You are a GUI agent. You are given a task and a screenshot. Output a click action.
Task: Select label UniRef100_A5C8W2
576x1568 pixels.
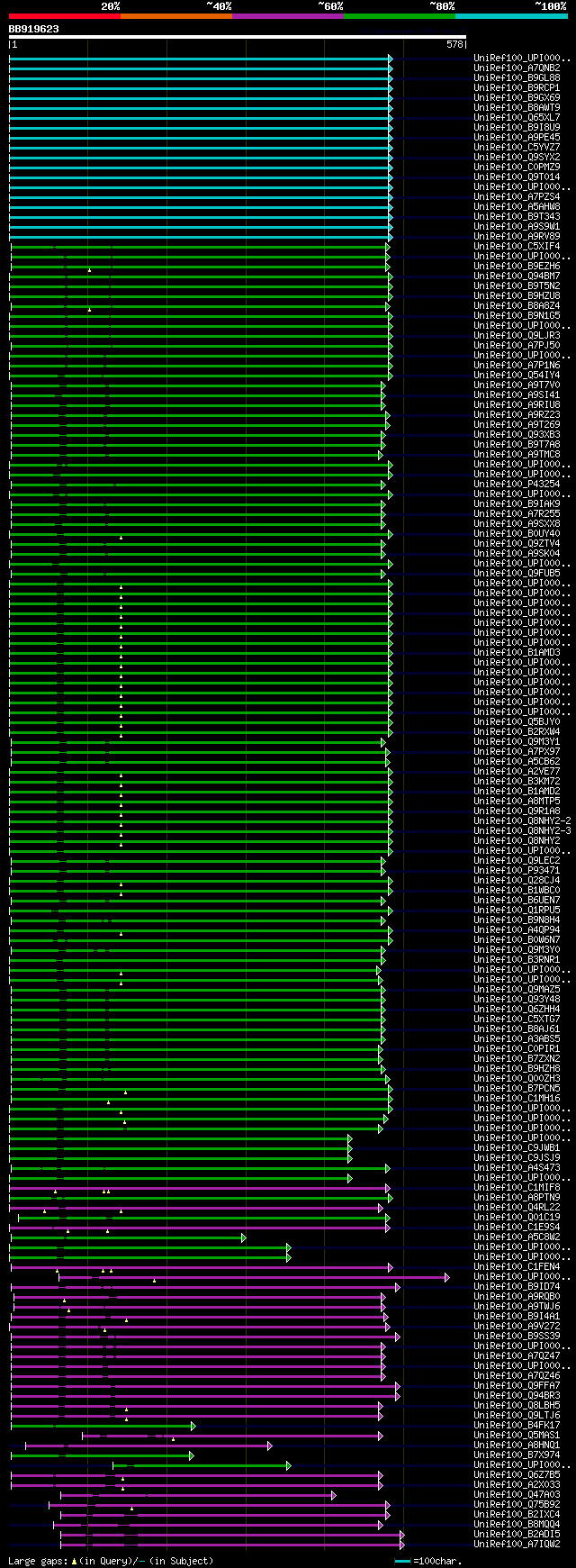(x=517, y=1237)
